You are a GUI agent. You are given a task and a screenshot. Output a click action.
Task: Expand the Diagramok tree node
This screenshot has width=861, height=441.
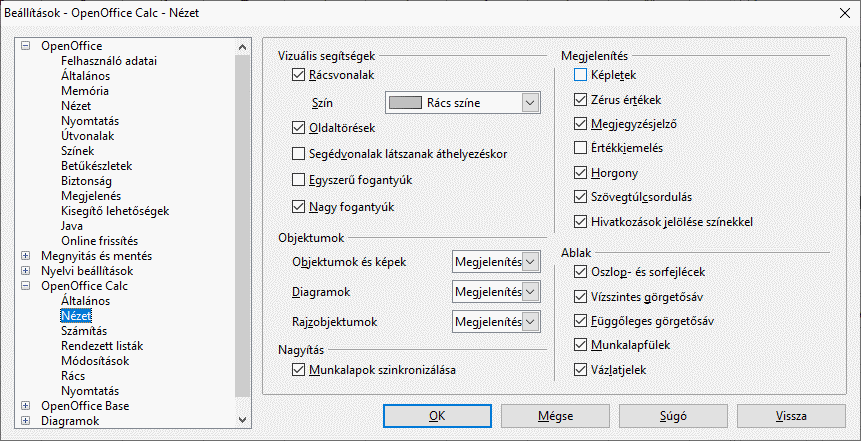coord(25,421)
